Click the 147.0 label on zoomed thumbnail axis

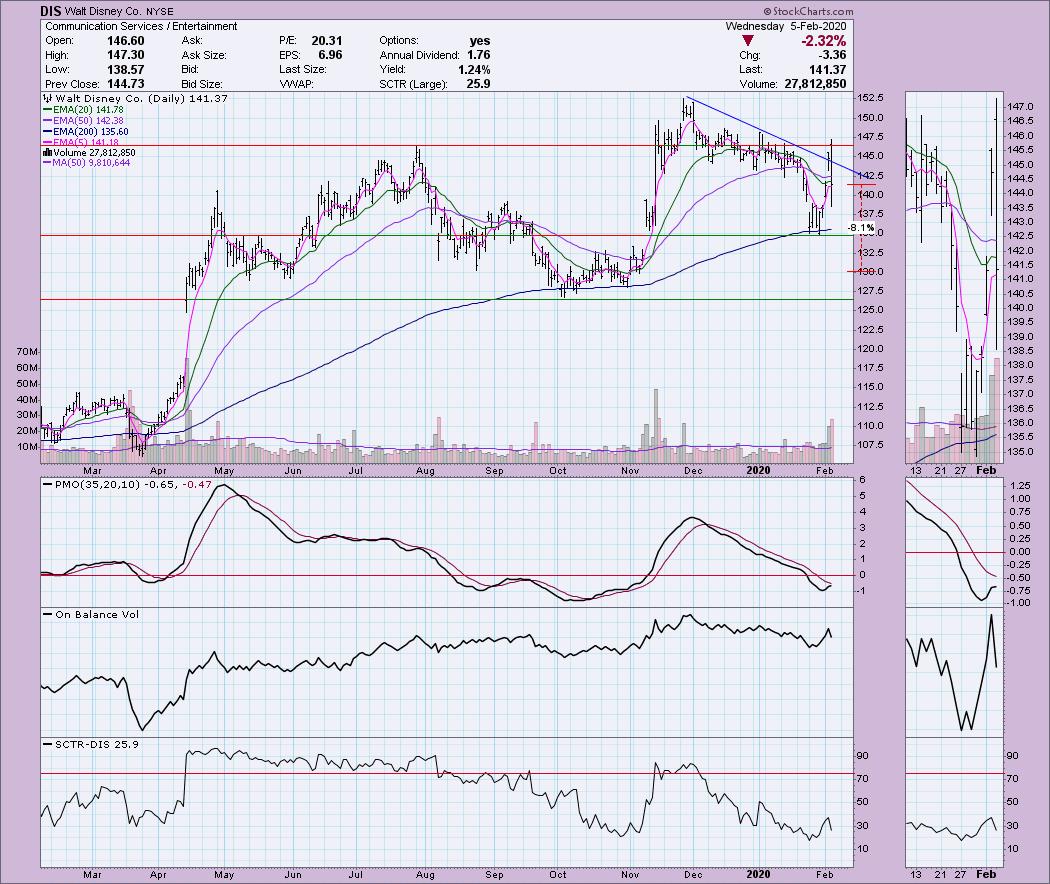[x=1020, y=106]
